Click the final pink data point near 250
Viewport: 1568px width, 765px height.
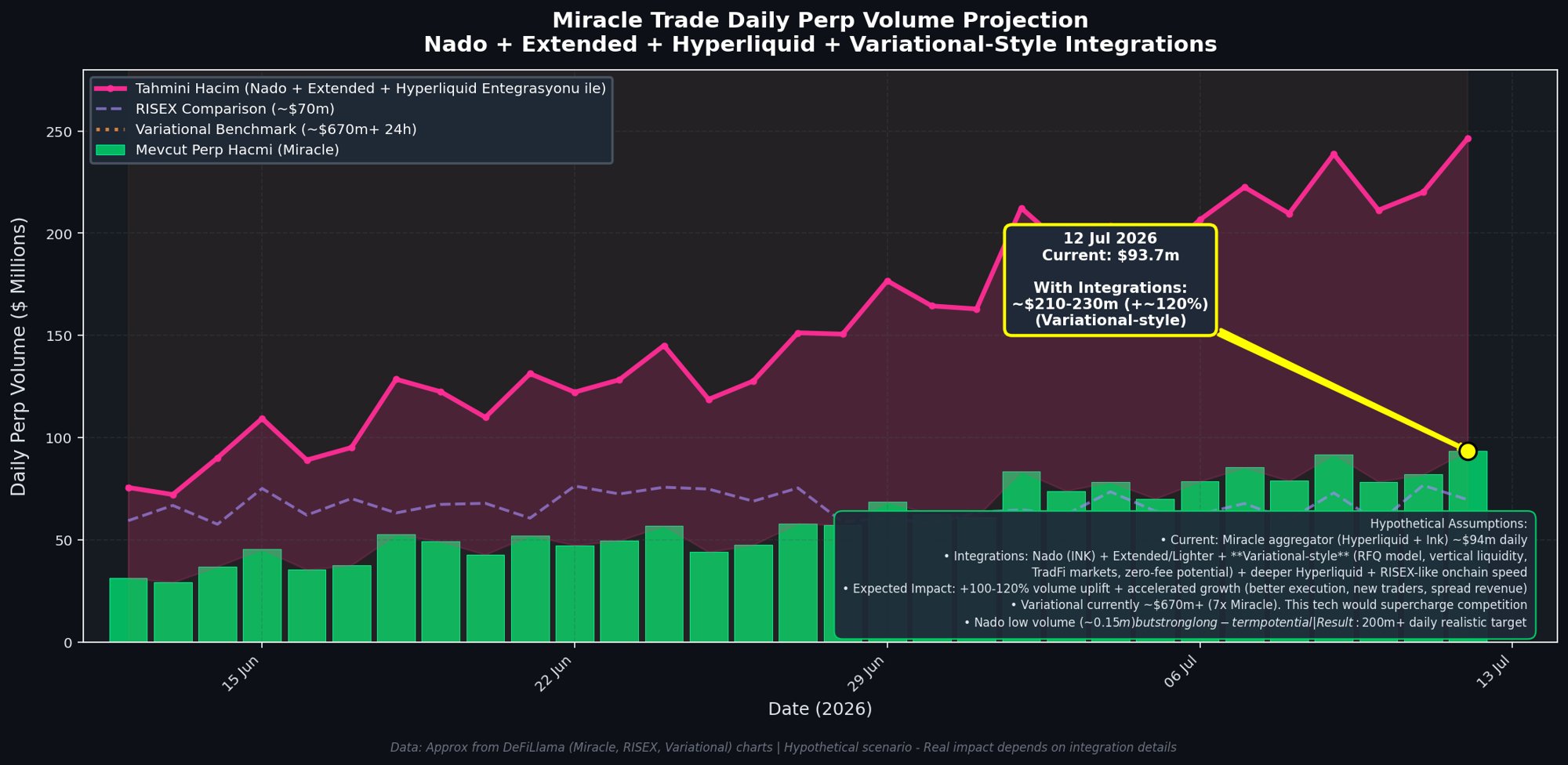tap(1468, 139)
